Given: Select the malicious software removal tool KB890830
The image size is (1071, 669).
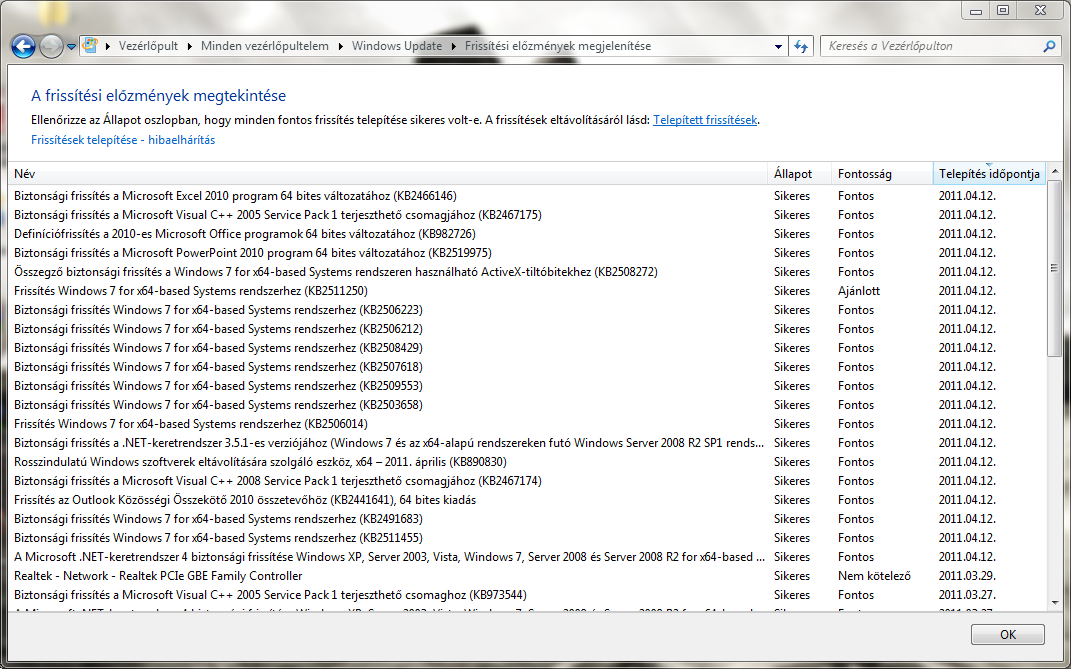Looking at the screenshot, I should (527, 463).
